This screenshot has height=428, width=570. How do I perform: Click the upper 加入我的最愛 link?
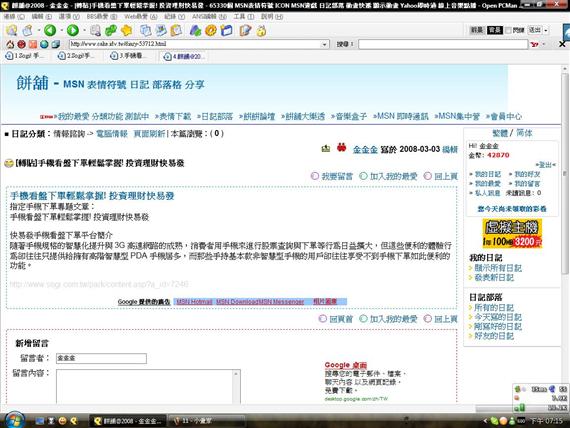point(393,176)
